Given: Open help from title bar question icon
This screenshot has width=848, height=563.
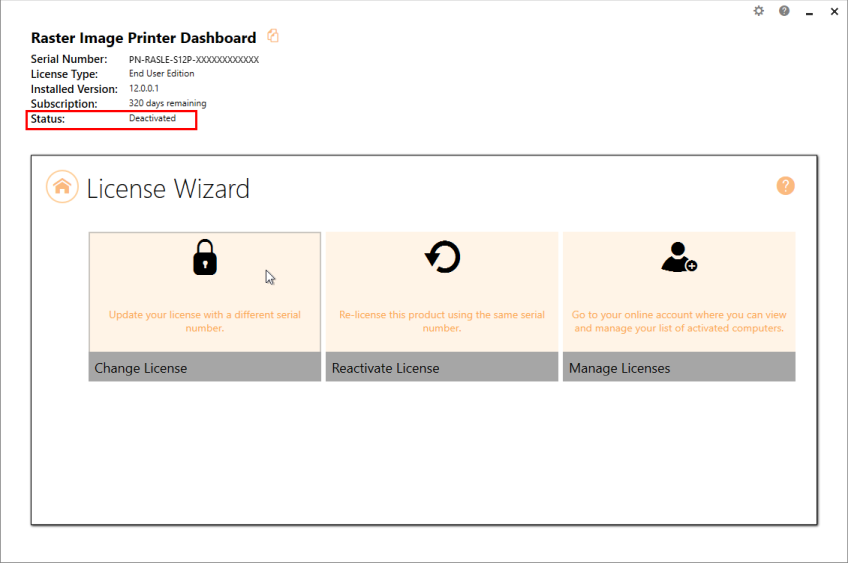Looking at the screenshot, I should [x=784, y=11].
